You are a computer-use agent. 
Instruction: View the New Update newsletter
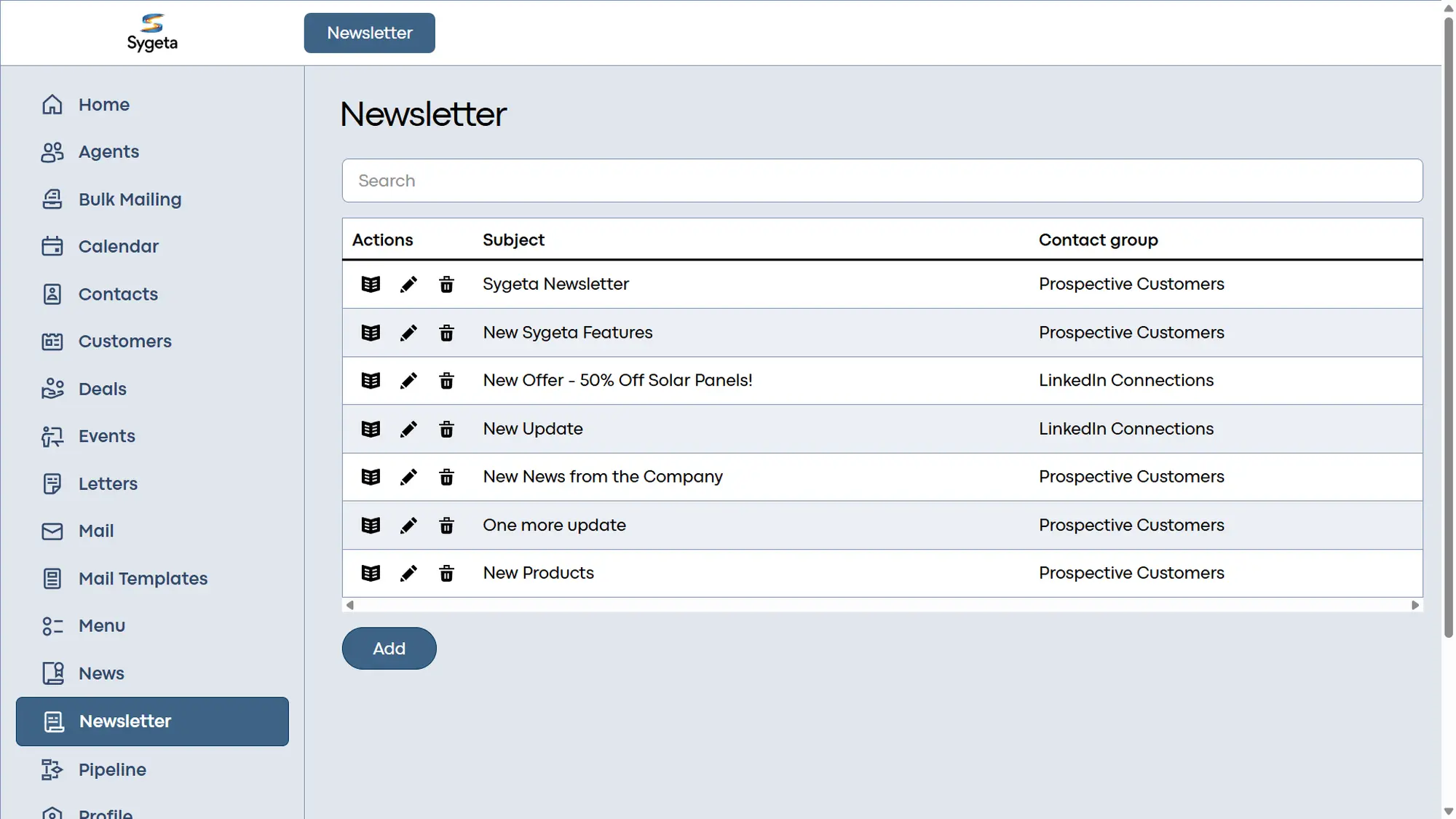point(371,429)
